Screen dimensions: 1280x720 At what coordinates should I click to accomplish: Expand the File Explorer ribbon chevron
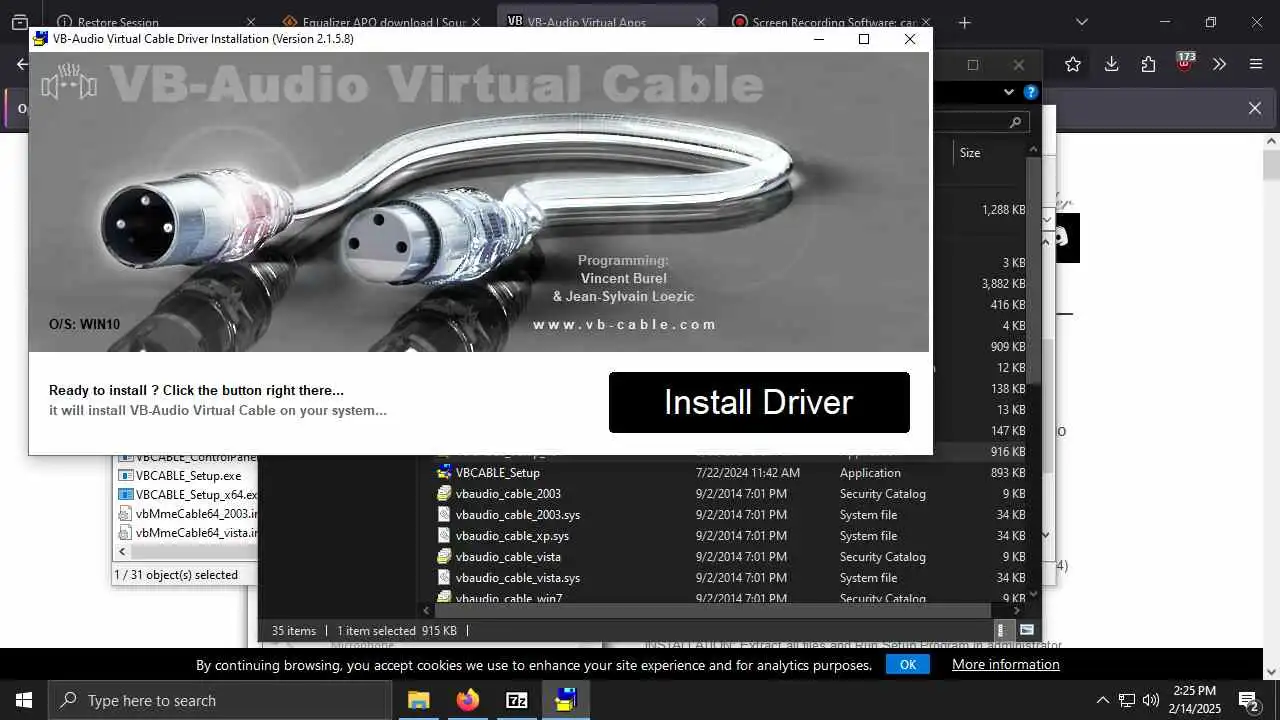(1008, 92)
